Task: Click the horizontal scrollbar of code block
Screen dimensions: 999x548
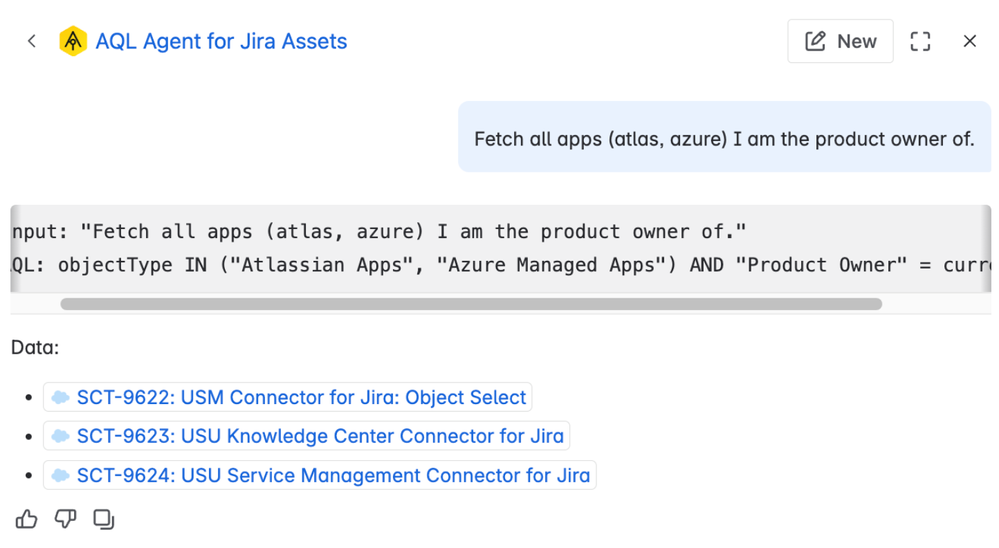Action: pos(470,304)
